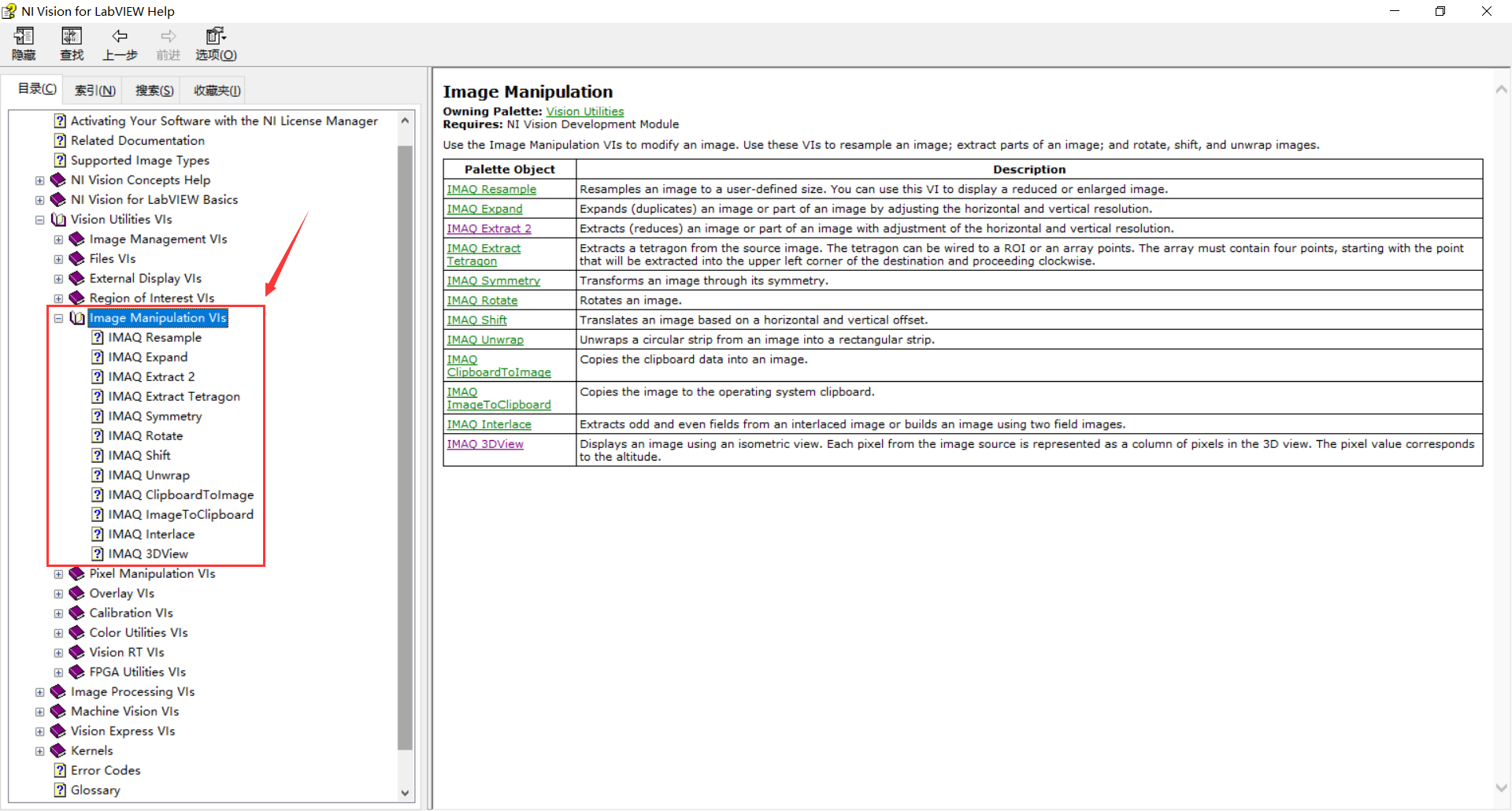
Task: Expand the Vision RT VIs node
Action: pos(58,653)
